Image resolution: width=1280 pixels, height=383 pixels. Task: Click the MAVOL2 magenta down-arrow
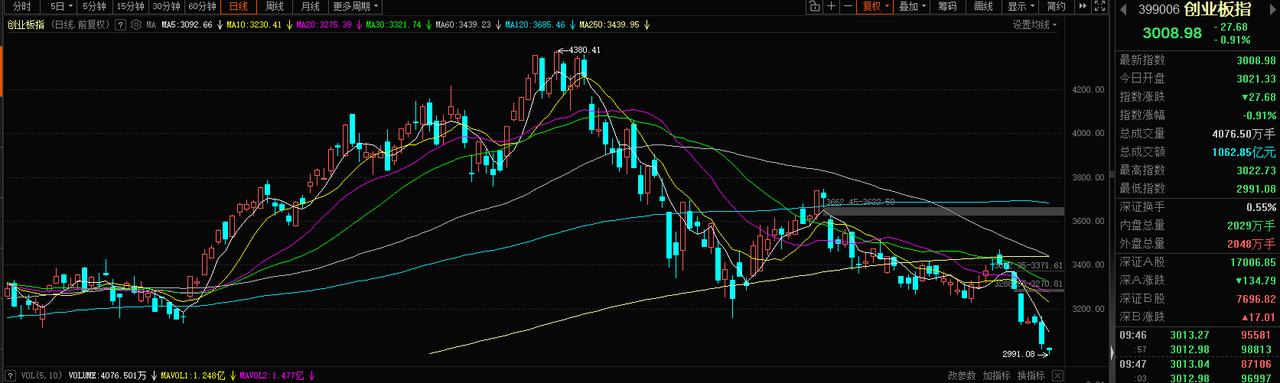pyautogui.click(x=311, y=375)
